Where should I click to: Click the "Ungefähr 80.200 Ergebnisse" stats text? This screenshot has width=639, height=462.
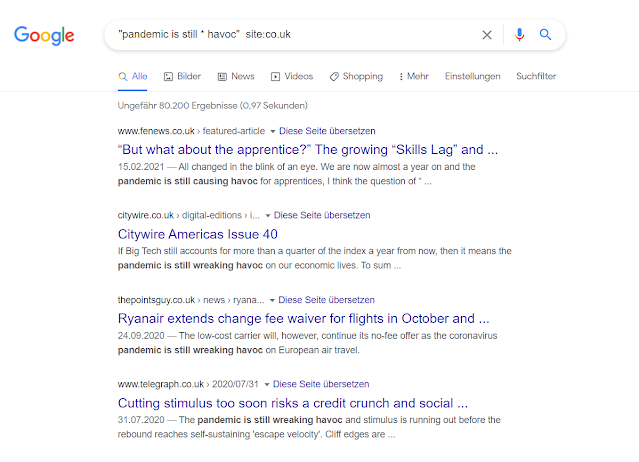click(x=213, y=106)
